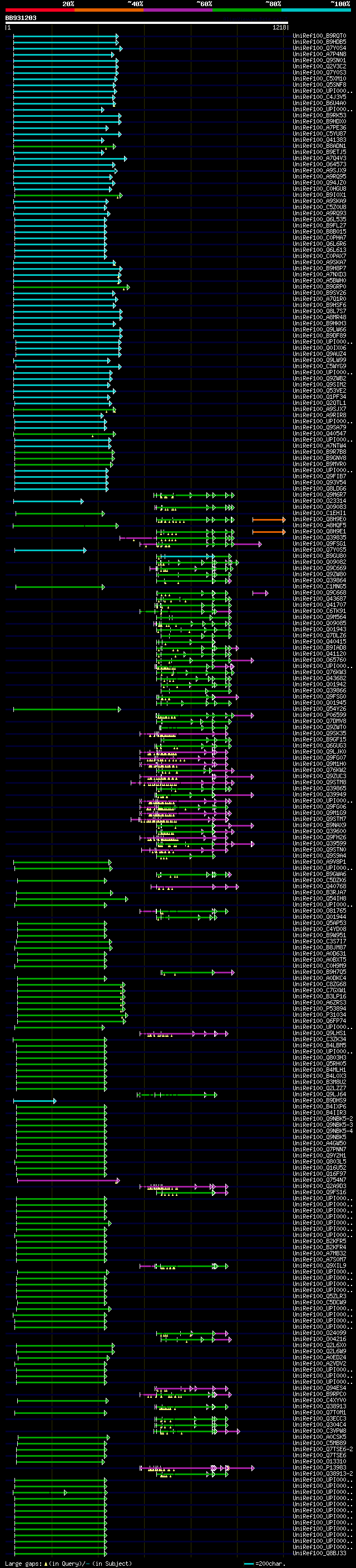Select the UniRef100_P53894 label
Viewport: 356px width, 1568px height.
319,1008
